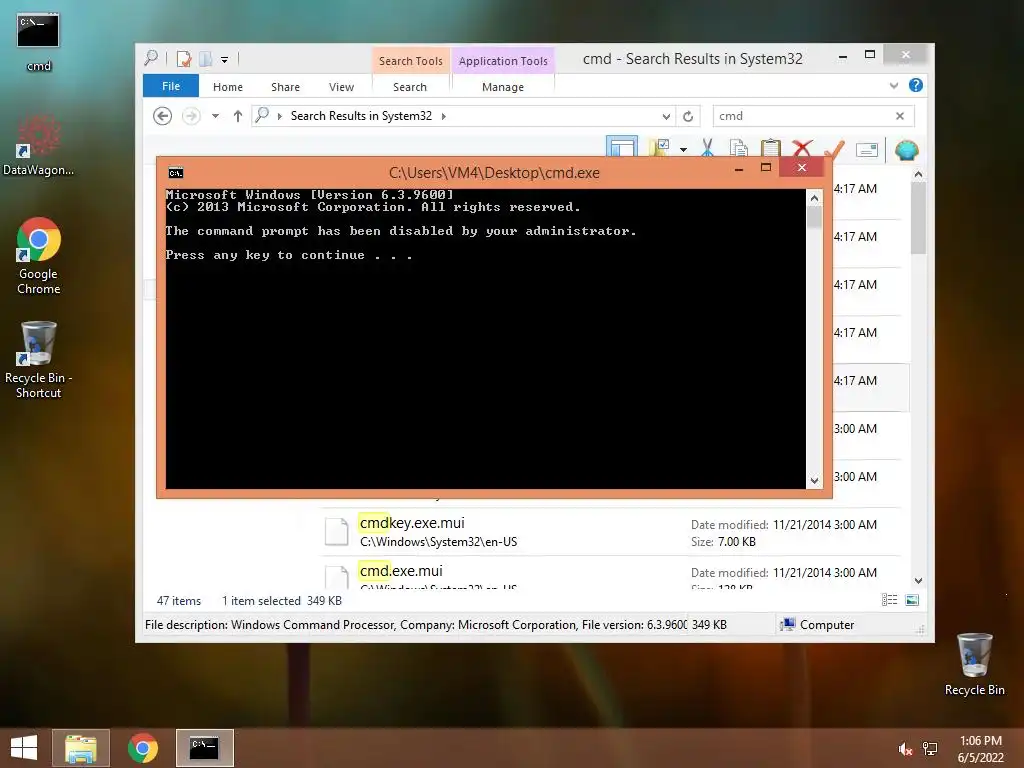The height and width of the screenshot is (768, 1024).
Task: Click the Copy toolbar icon
Action: tap(739, 148)
